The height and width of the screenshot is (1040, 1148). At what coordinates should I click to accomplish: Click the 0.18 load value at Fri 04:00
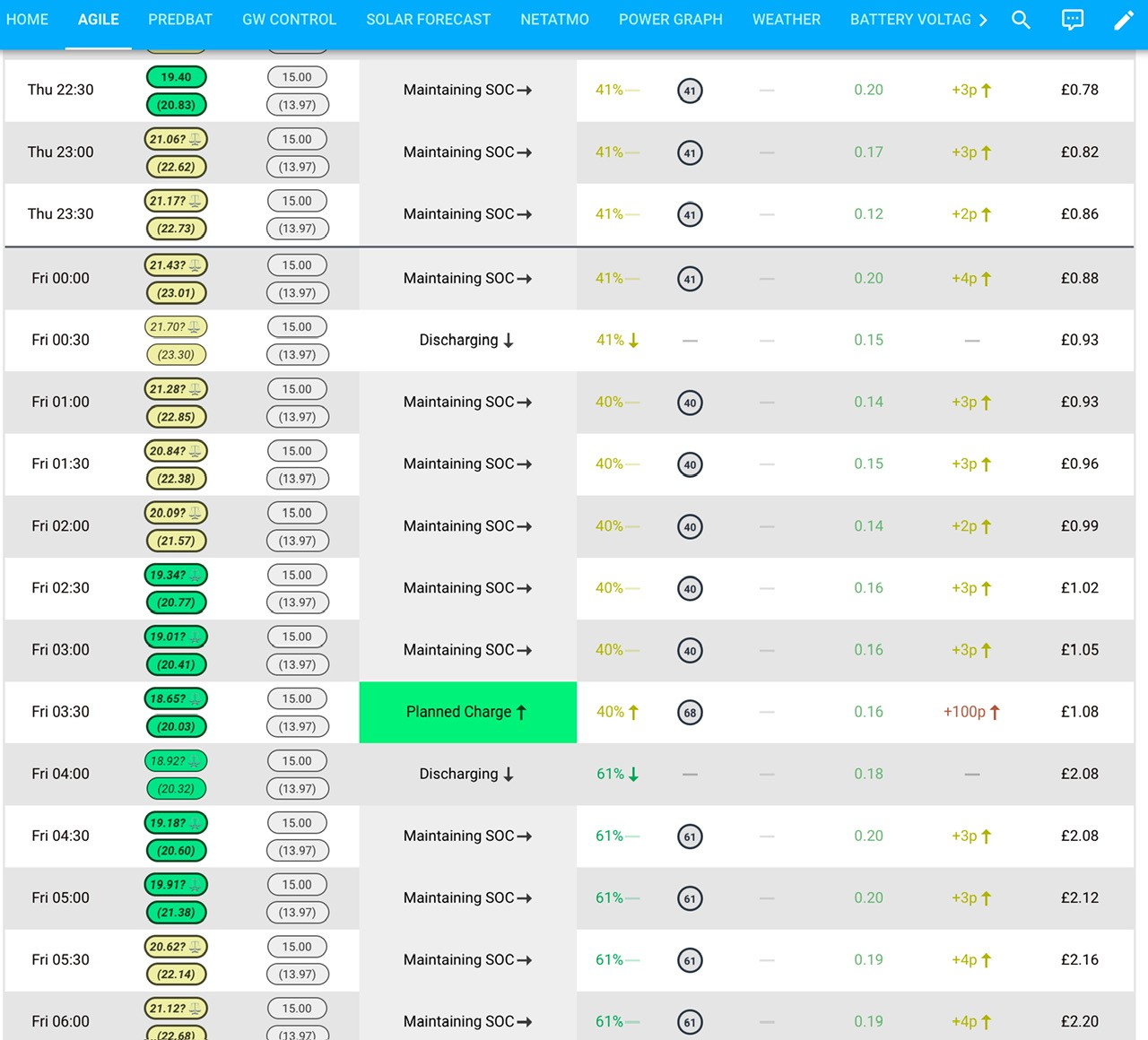pos(868,774)
